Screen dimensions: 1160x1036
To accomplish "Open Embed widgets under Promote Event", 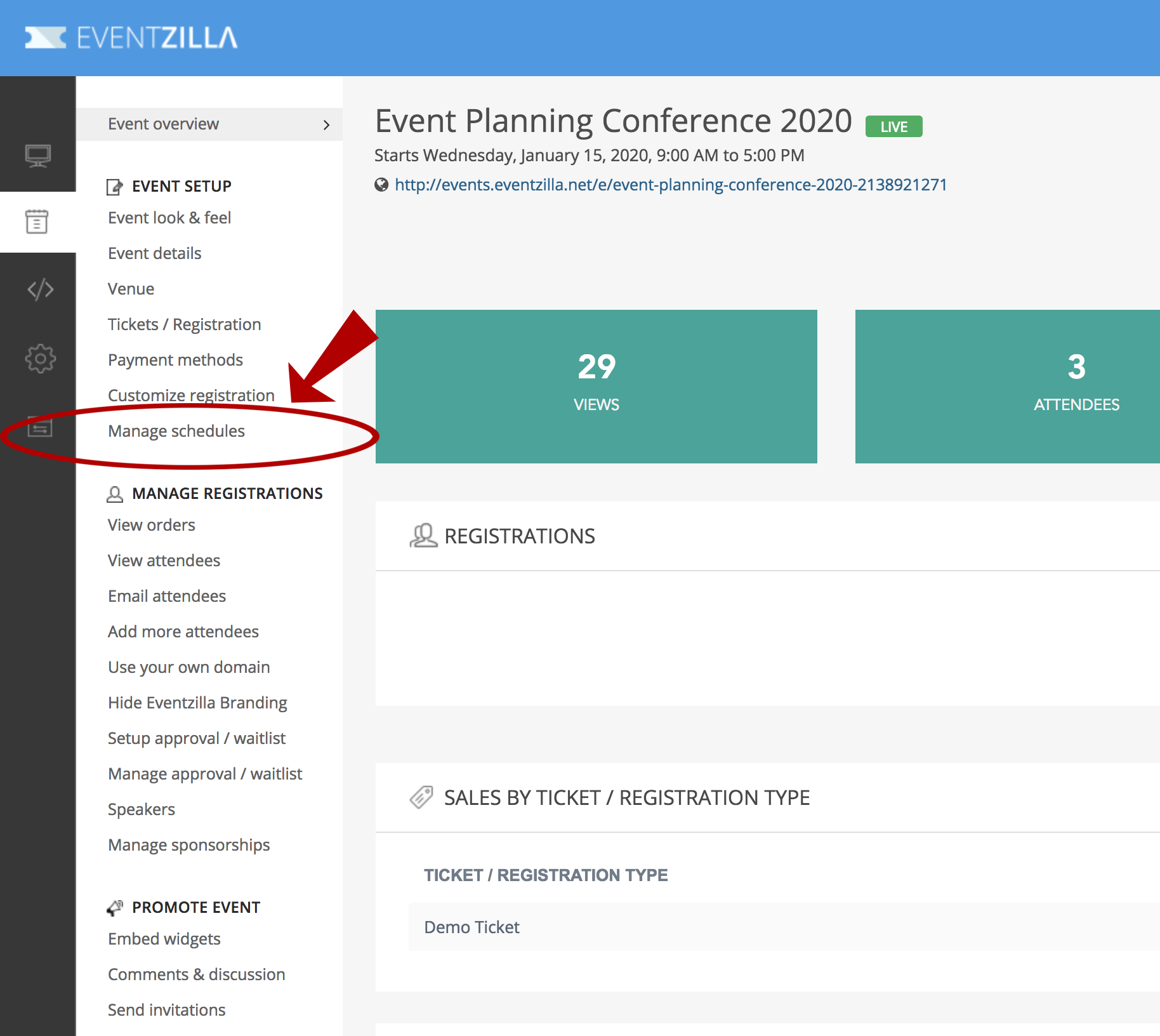I will point(164,939).
